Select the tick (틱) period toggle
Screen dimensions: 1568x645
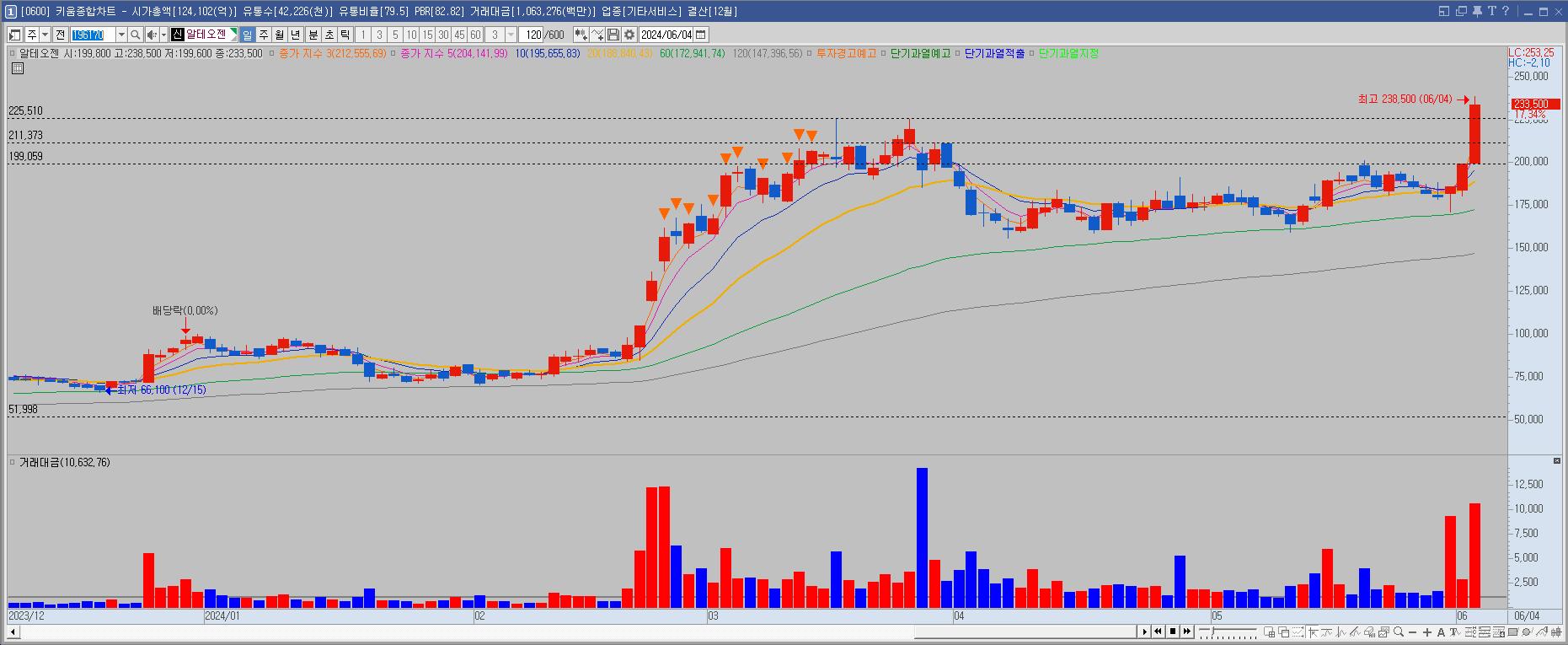(345, 35)
